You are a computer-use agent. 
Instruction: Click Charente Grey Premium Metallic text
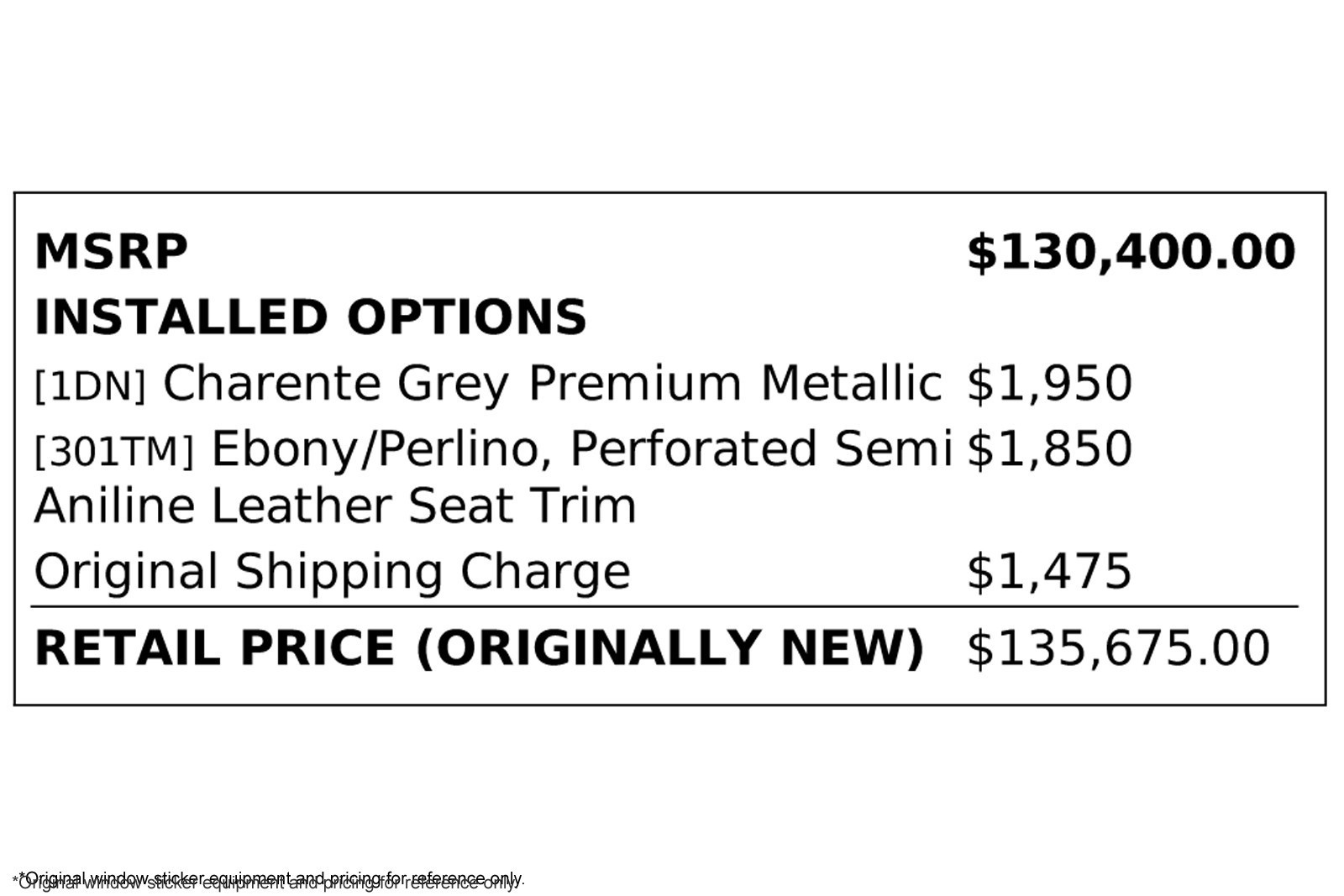(x=552, y=383)
